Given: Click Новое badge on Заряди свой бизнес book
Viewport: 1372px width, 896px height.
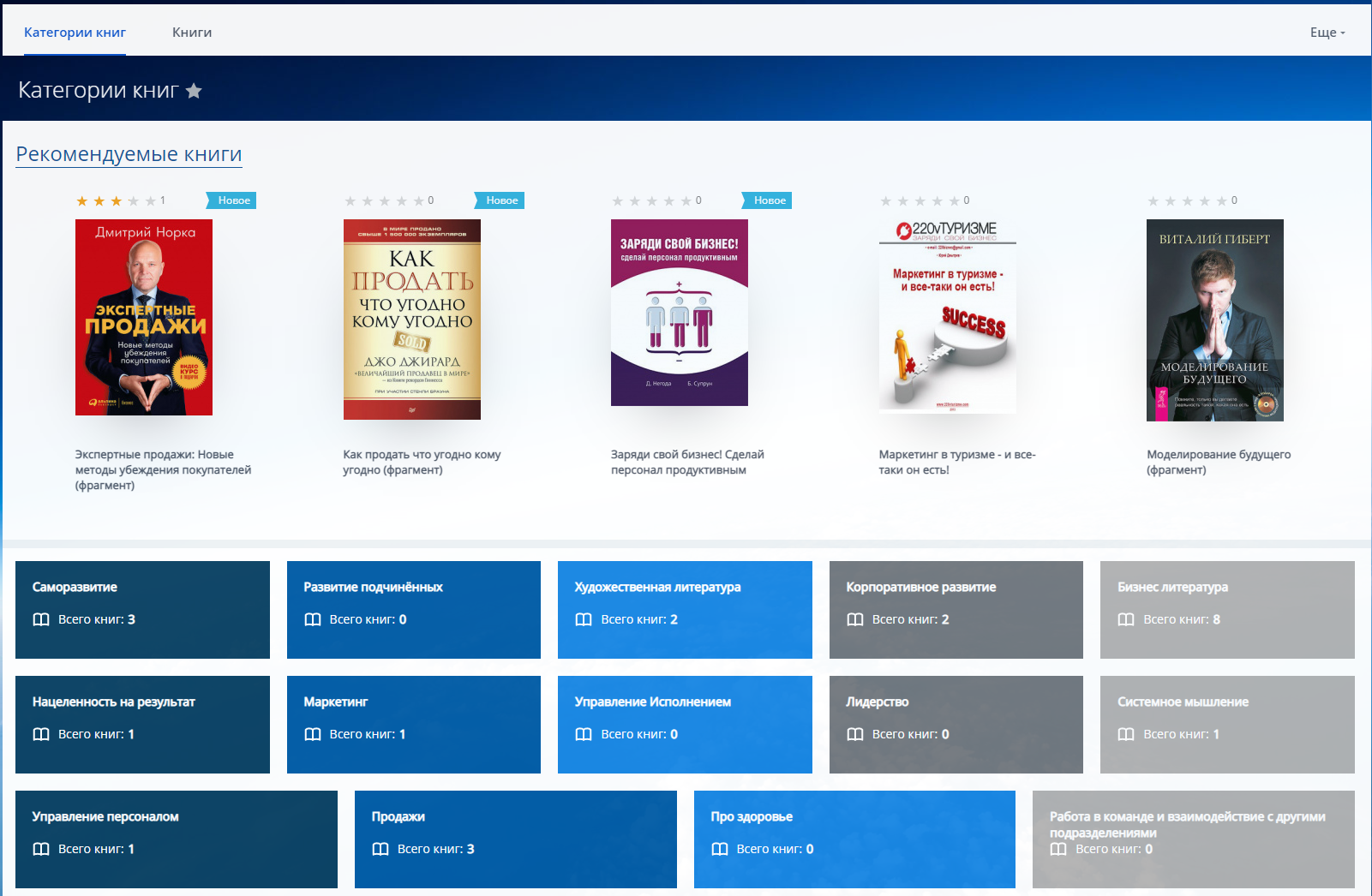Looking at the screenshot, I should coord(768,200).
